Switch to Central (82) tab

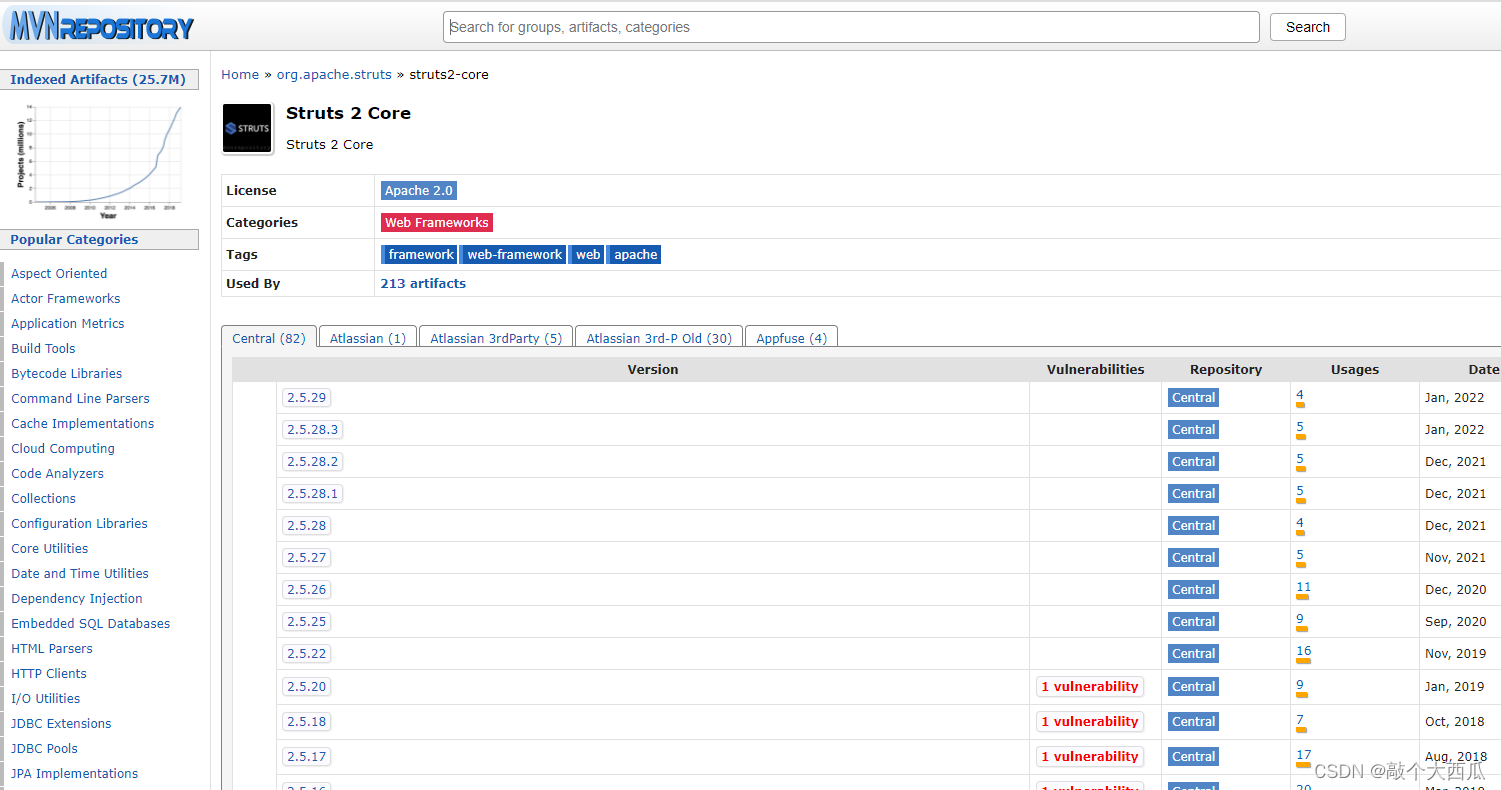tap(269, 338)
